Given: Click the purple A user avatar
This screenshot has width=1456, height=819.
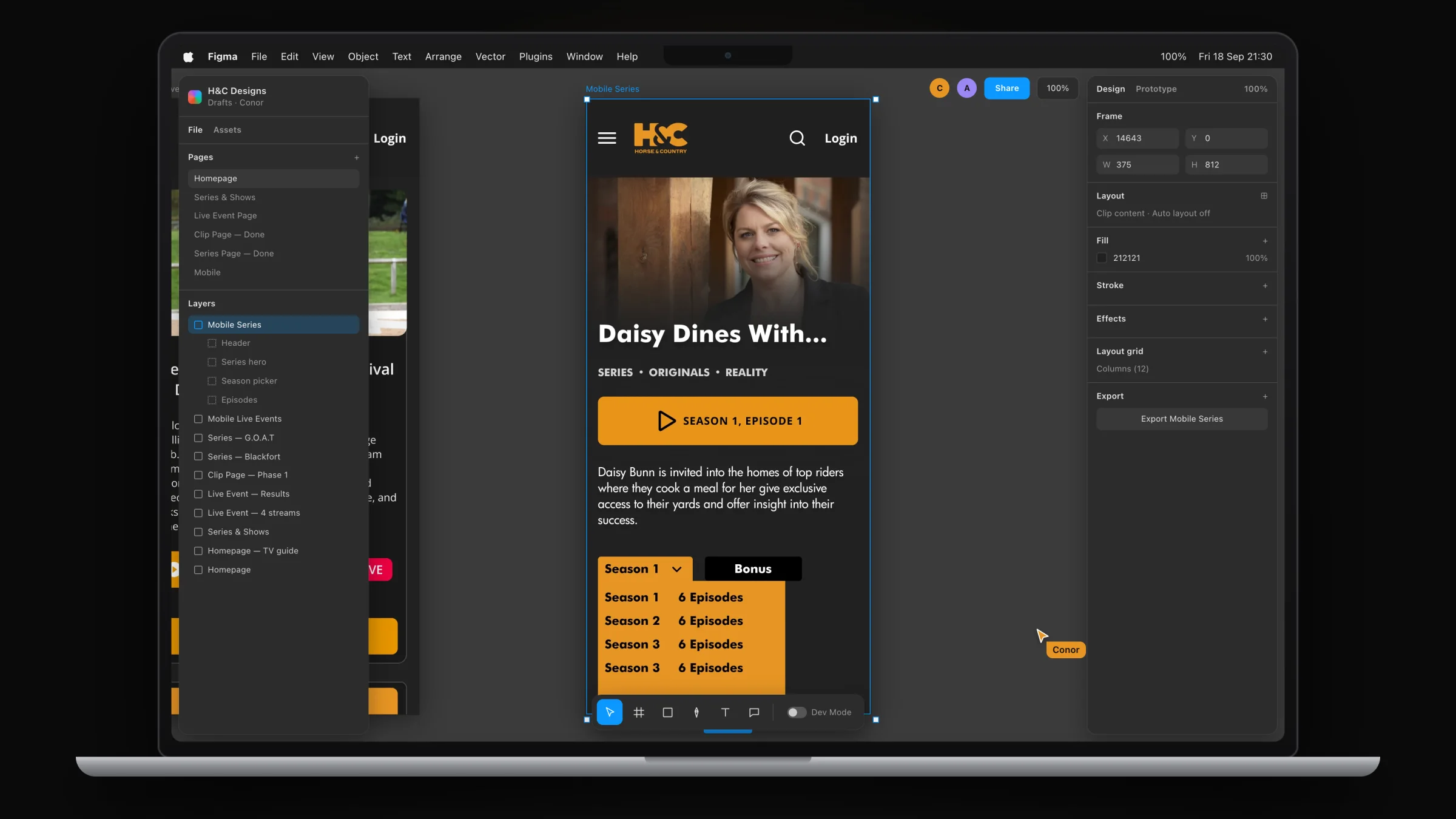Looking at the screenshot, I should [x=966, y=88].
